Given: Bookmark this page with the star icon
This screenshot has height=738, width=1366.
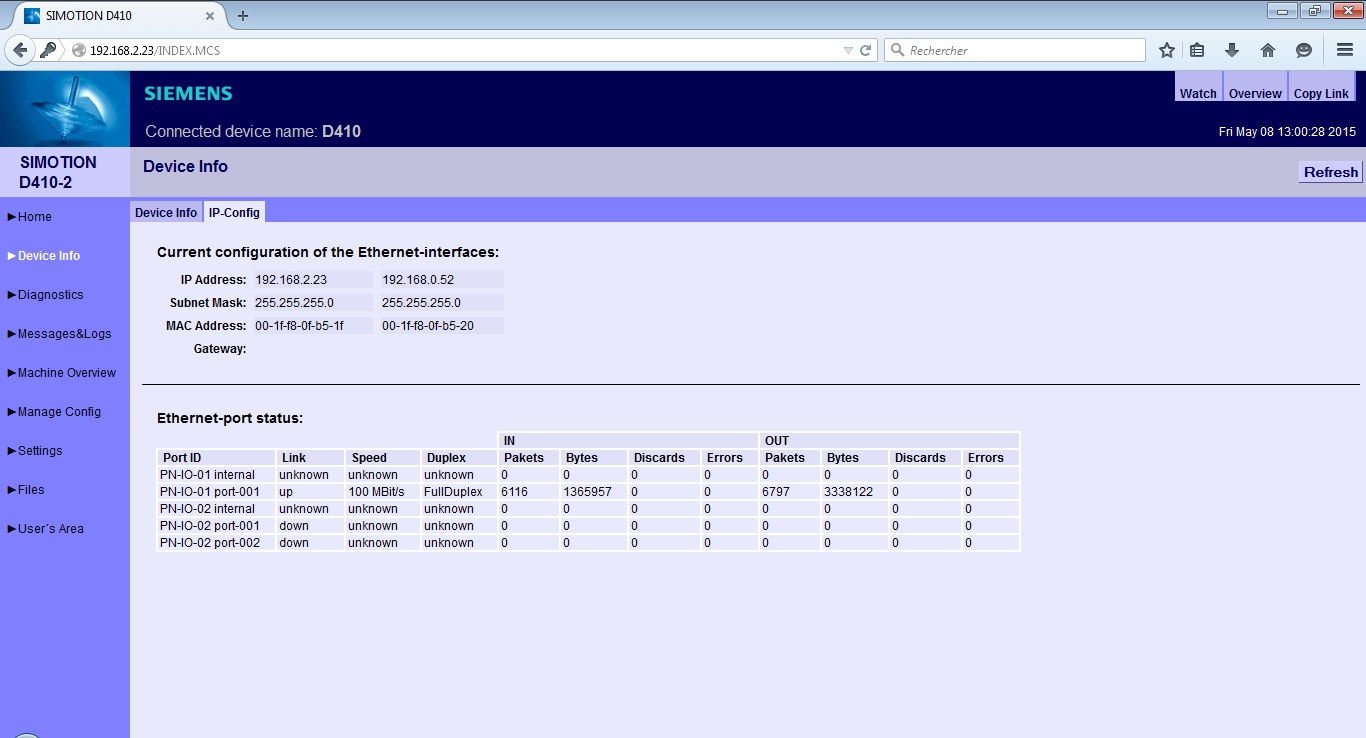Looking at the screenshot, I should (1166, 50).
